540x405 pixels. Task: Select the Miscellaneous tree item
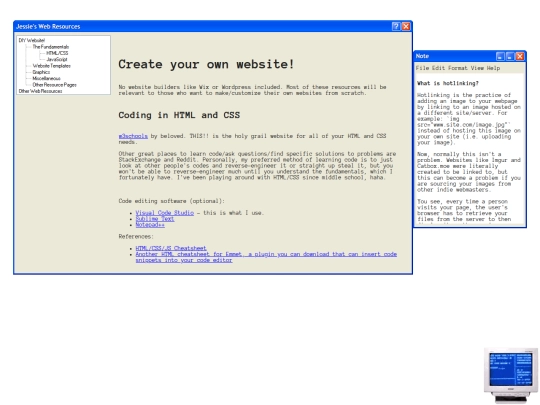46,79
